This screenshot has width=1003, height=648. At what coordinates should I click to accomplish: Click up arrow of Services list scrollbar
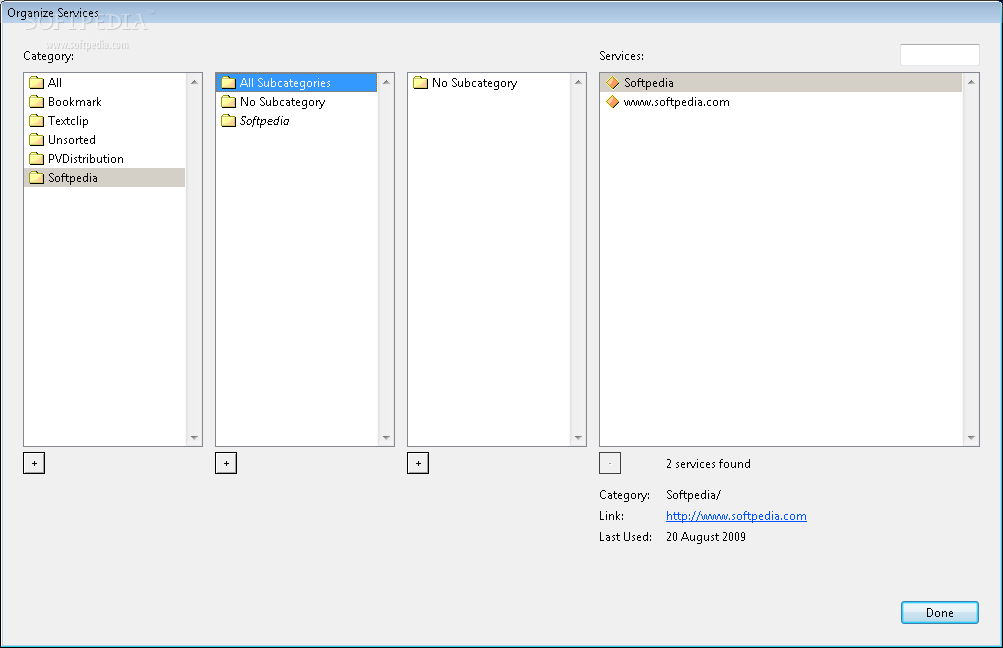pos(971,82)
